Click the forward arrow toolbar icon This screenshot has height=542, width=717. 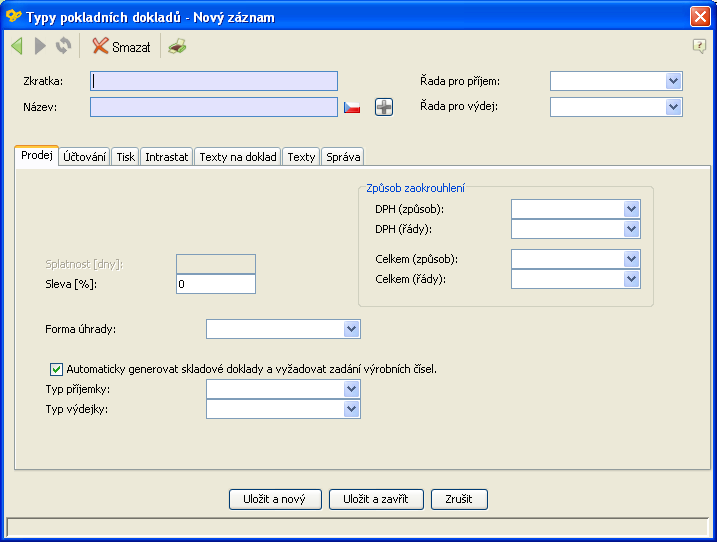point(40,46)
